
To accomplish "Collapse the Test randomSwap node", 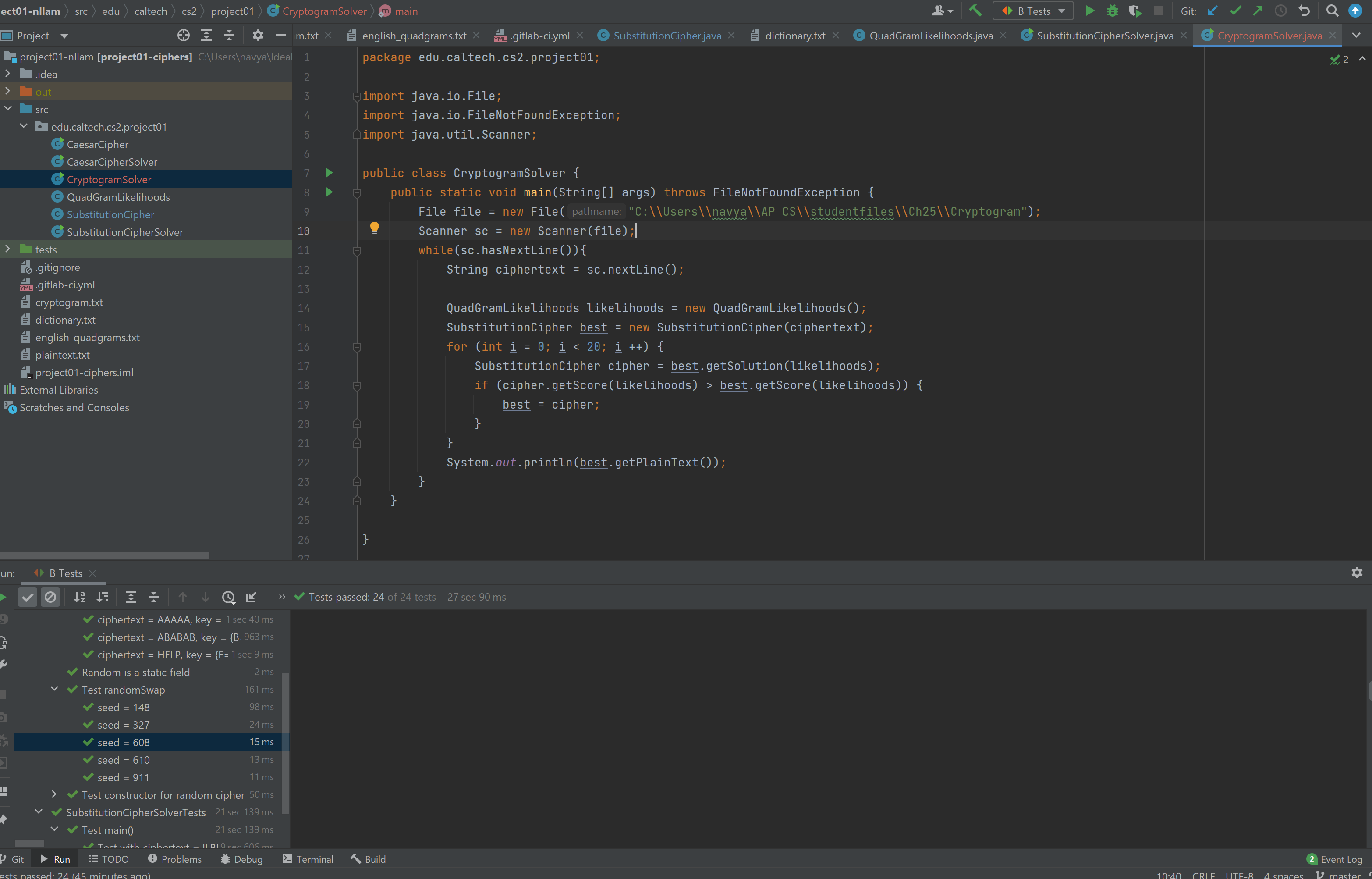I will point(54,689).
